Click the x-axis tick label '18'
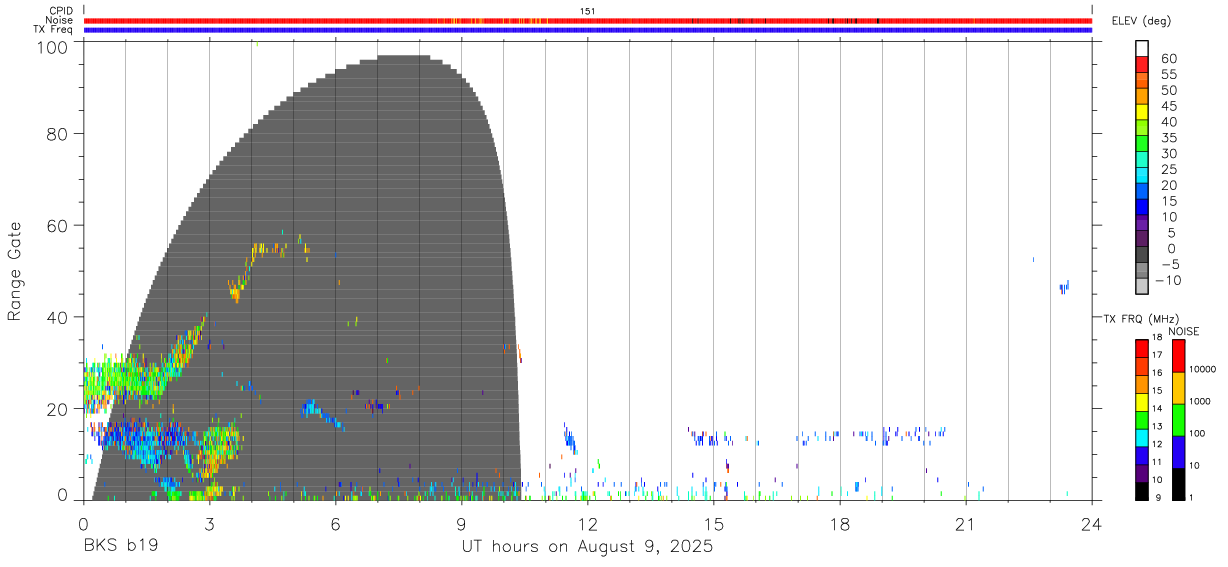The width and height of the screenshot is (1228, 567). click(840, 524)
